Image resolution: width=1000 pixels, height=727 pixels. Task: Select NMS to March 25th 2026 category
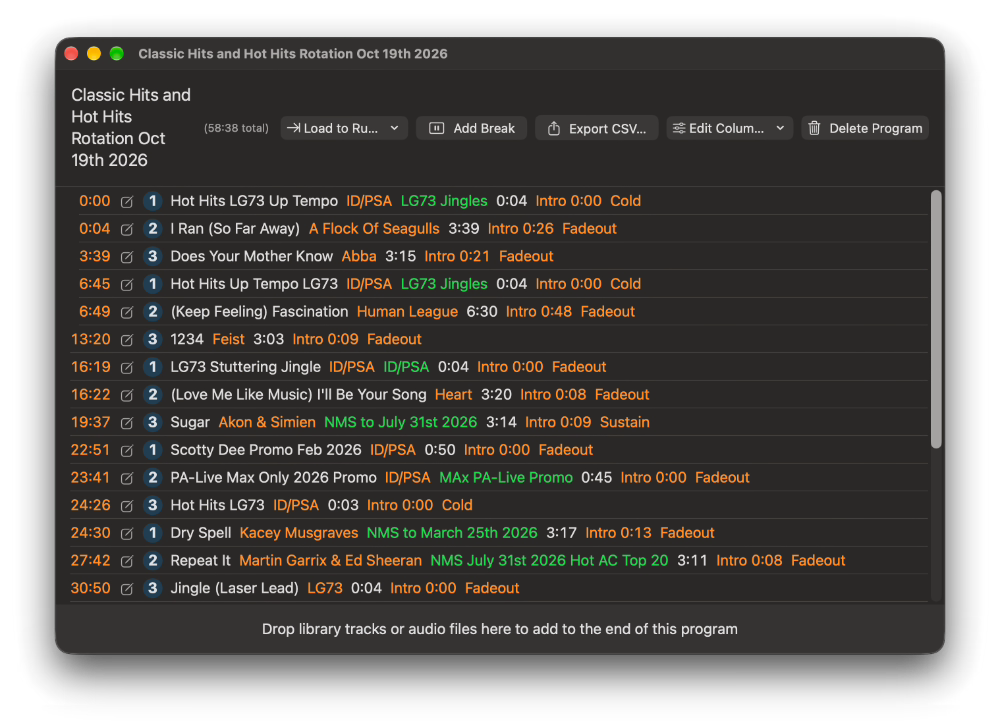pyautogui.click(x=452, y=532)
